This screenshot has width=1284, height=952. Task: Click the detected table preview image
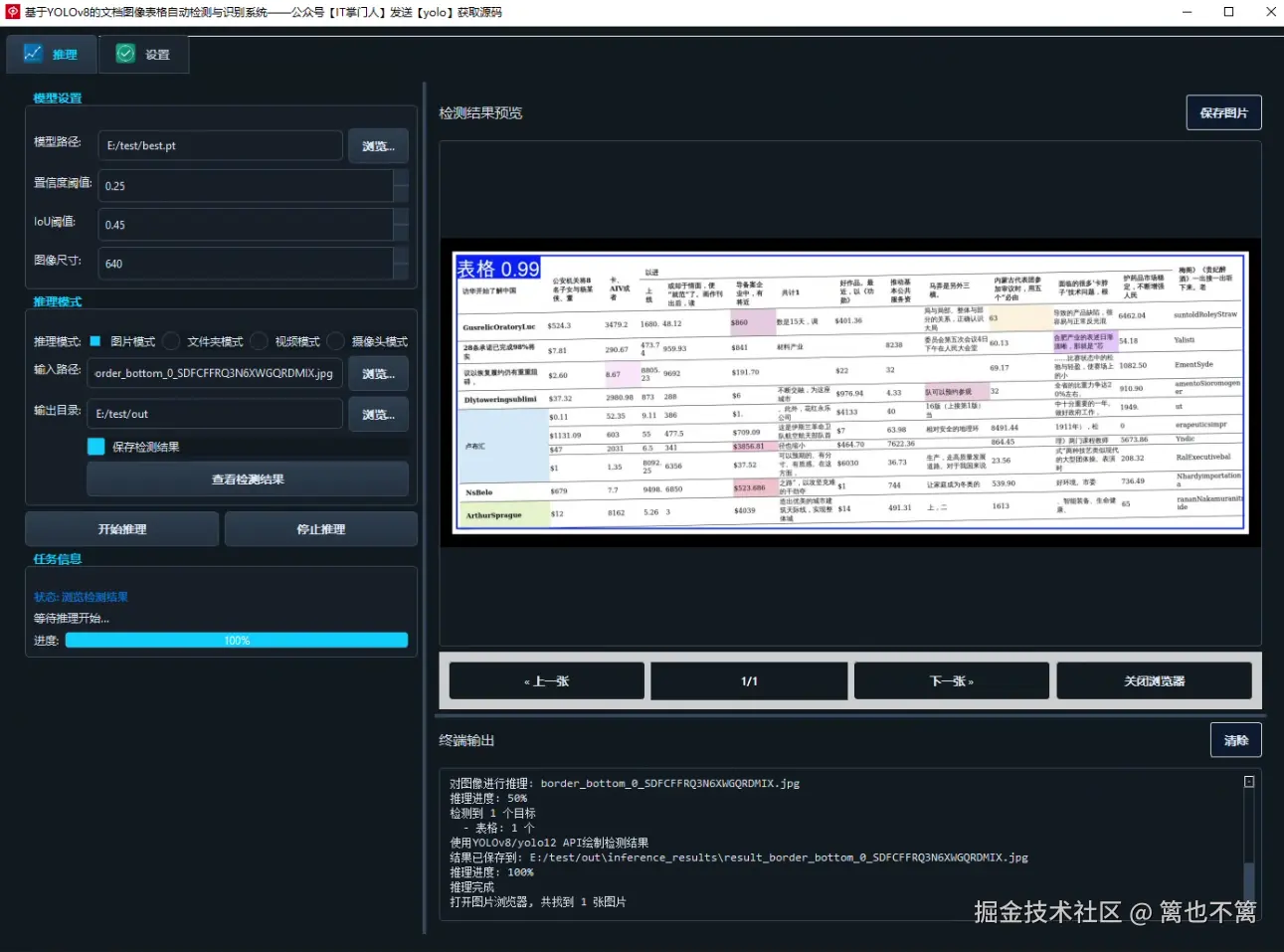pos(850,393)
